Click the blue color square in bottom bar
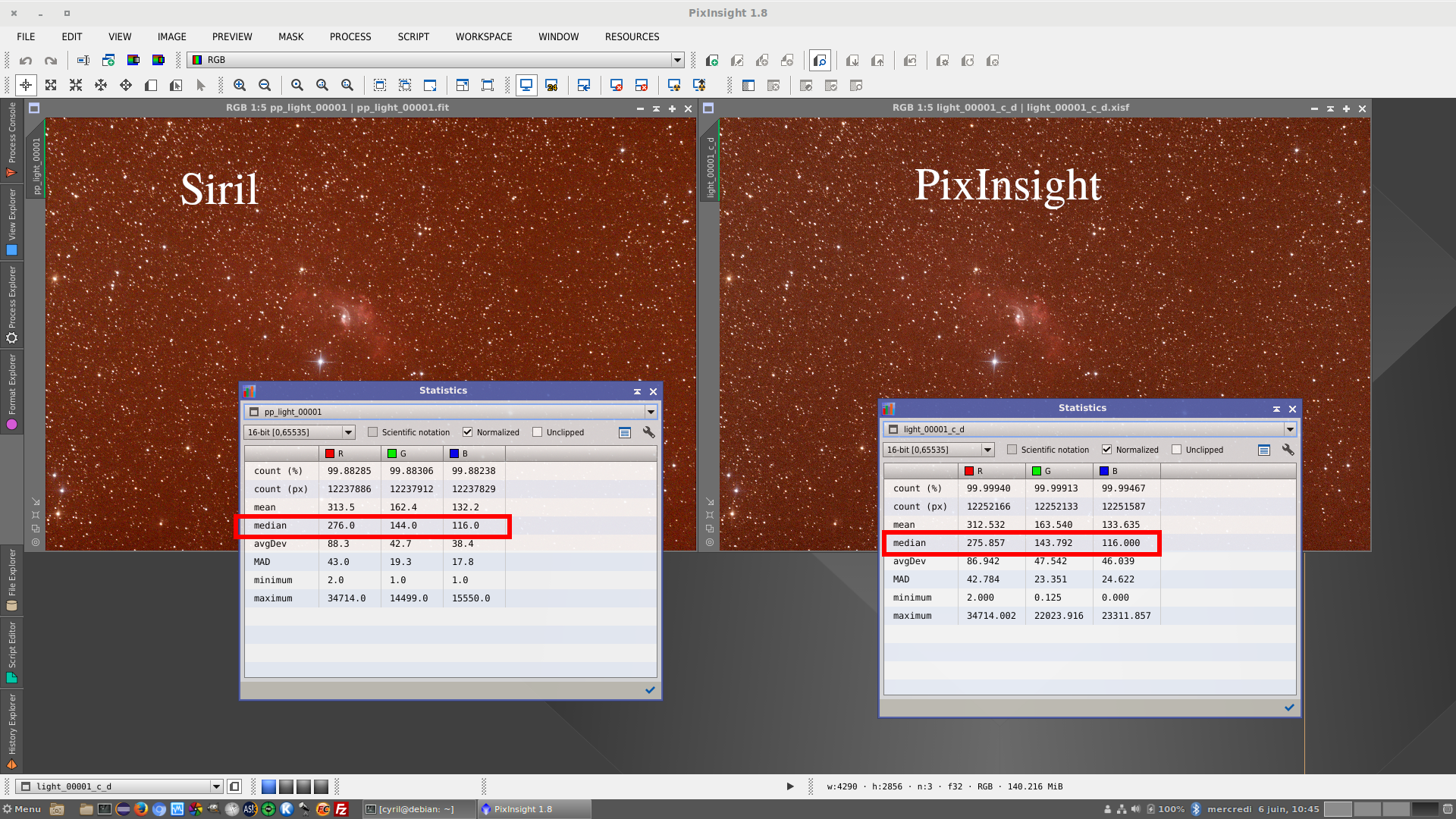 (x=268, y=786)
